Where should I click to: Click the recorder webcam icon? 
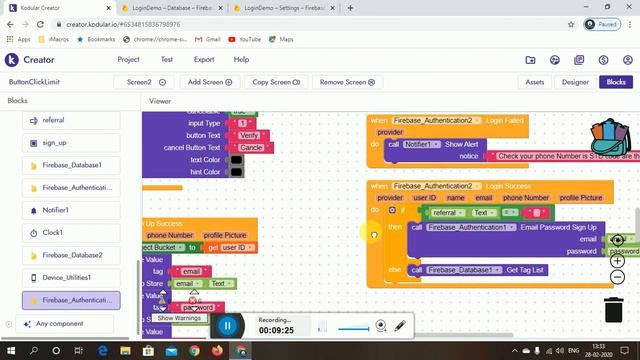pyautogui.click(x=380, y=325)
